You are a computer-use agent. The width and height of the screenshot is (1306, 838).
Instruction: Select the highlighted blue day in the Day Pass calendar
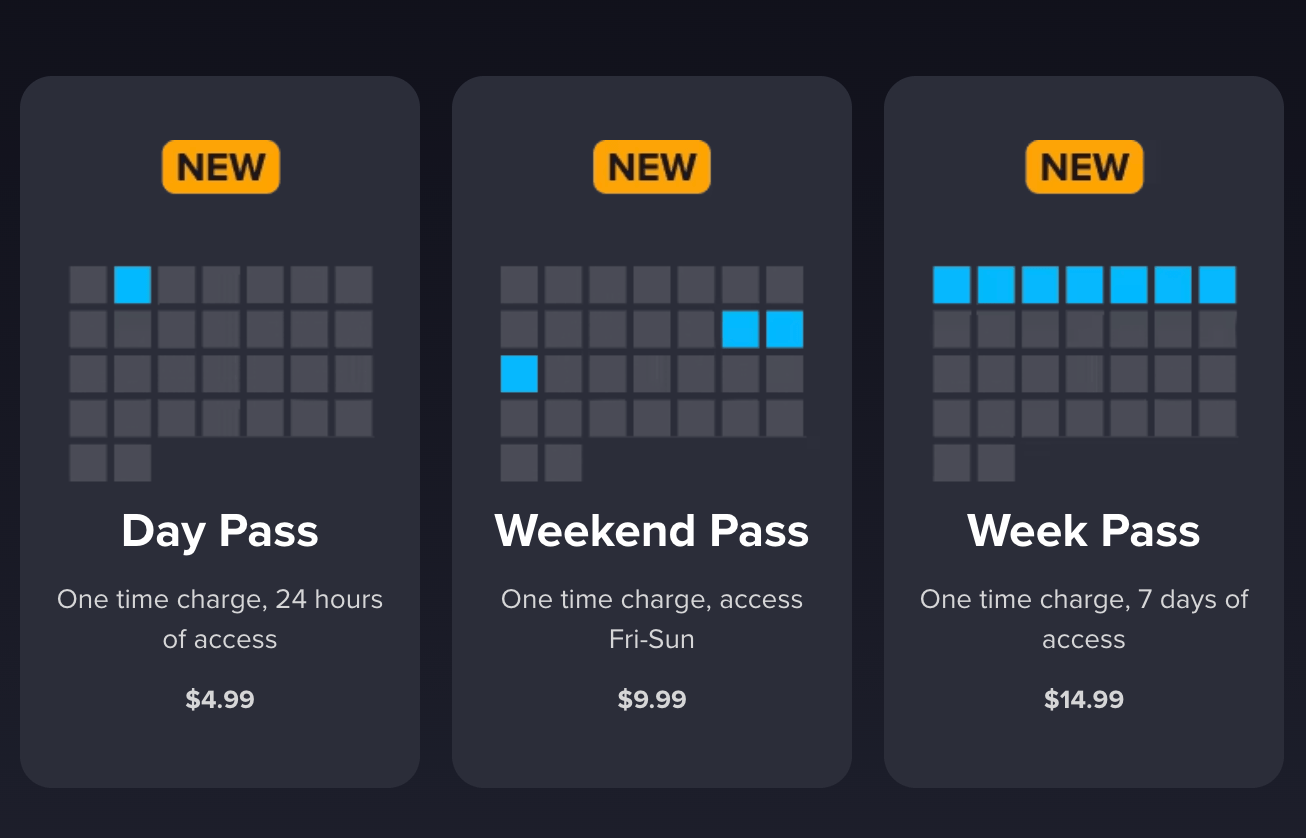click(x=133, y=285)
